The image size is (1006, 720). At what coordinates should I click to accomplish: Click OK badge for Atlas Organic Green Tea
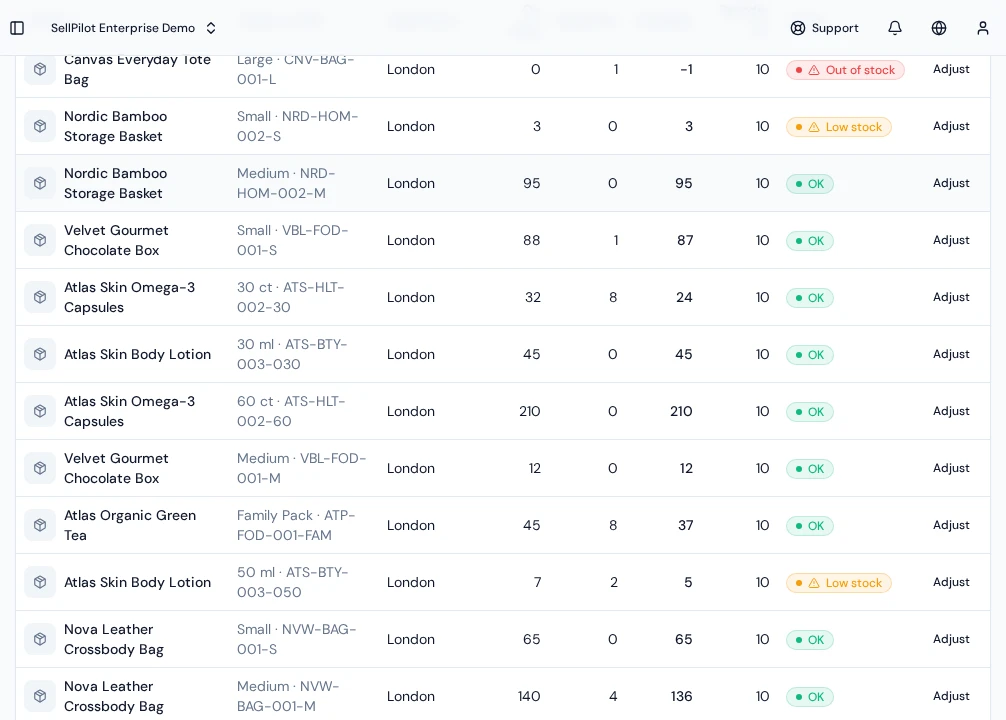[810, 526]
